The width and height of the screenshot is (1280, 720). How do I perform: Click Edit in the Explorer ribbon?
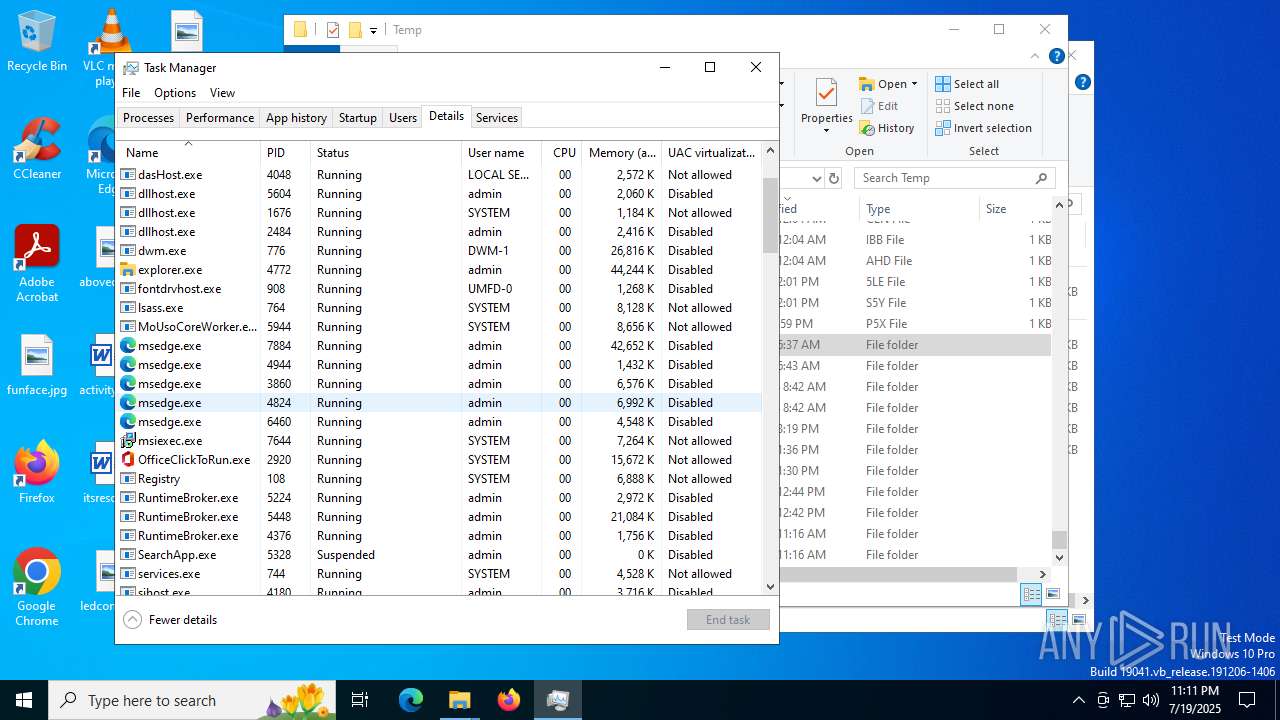[879, 106]
